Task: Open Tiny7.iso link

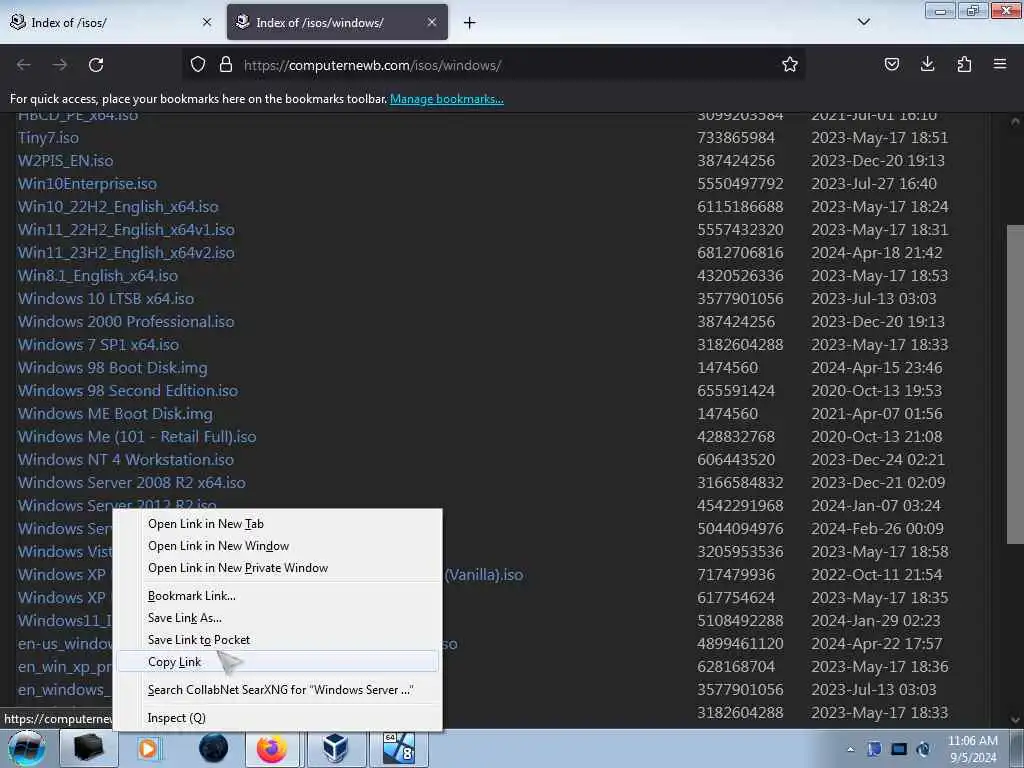Action: click(48, 138)
